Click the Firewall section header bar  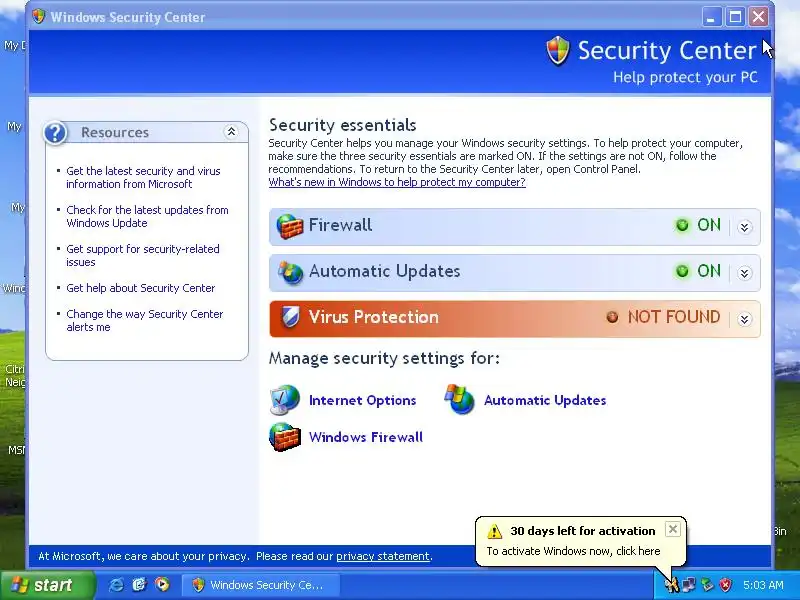pyautogui.click(x=514, y=227)
